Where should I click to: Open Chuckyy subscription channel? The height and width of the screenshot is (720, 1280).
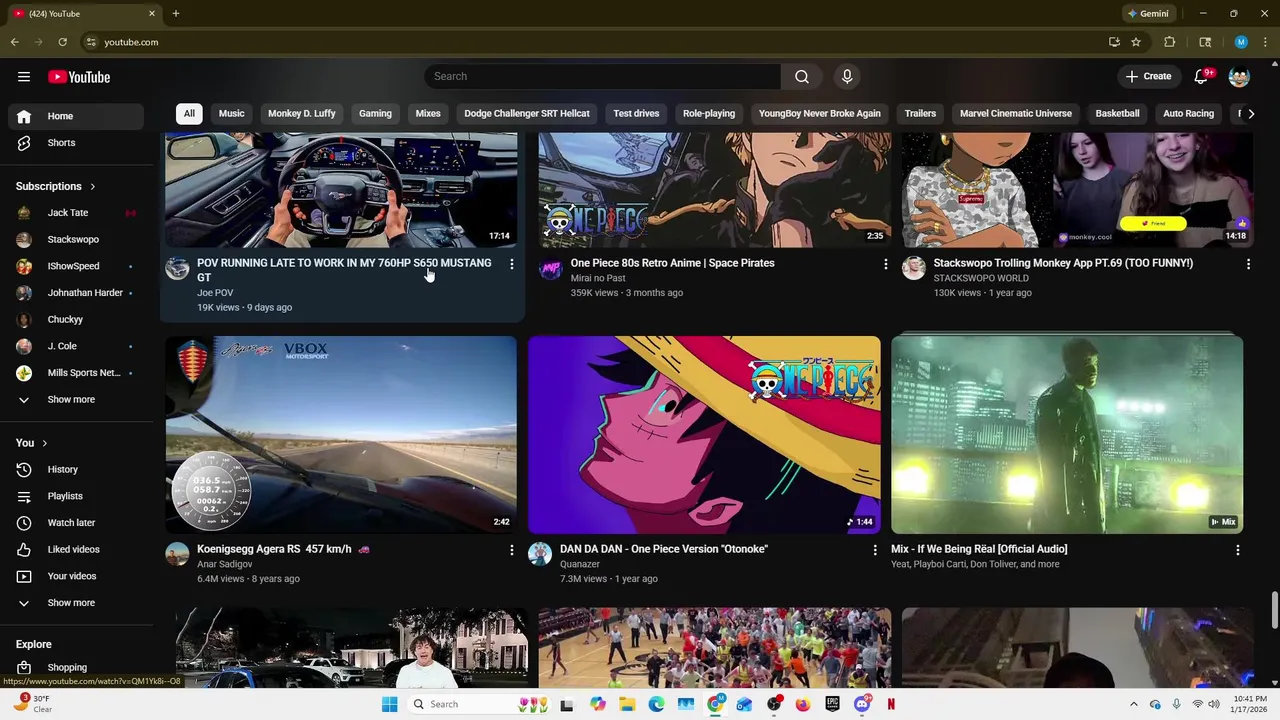[x=76, y=320]
